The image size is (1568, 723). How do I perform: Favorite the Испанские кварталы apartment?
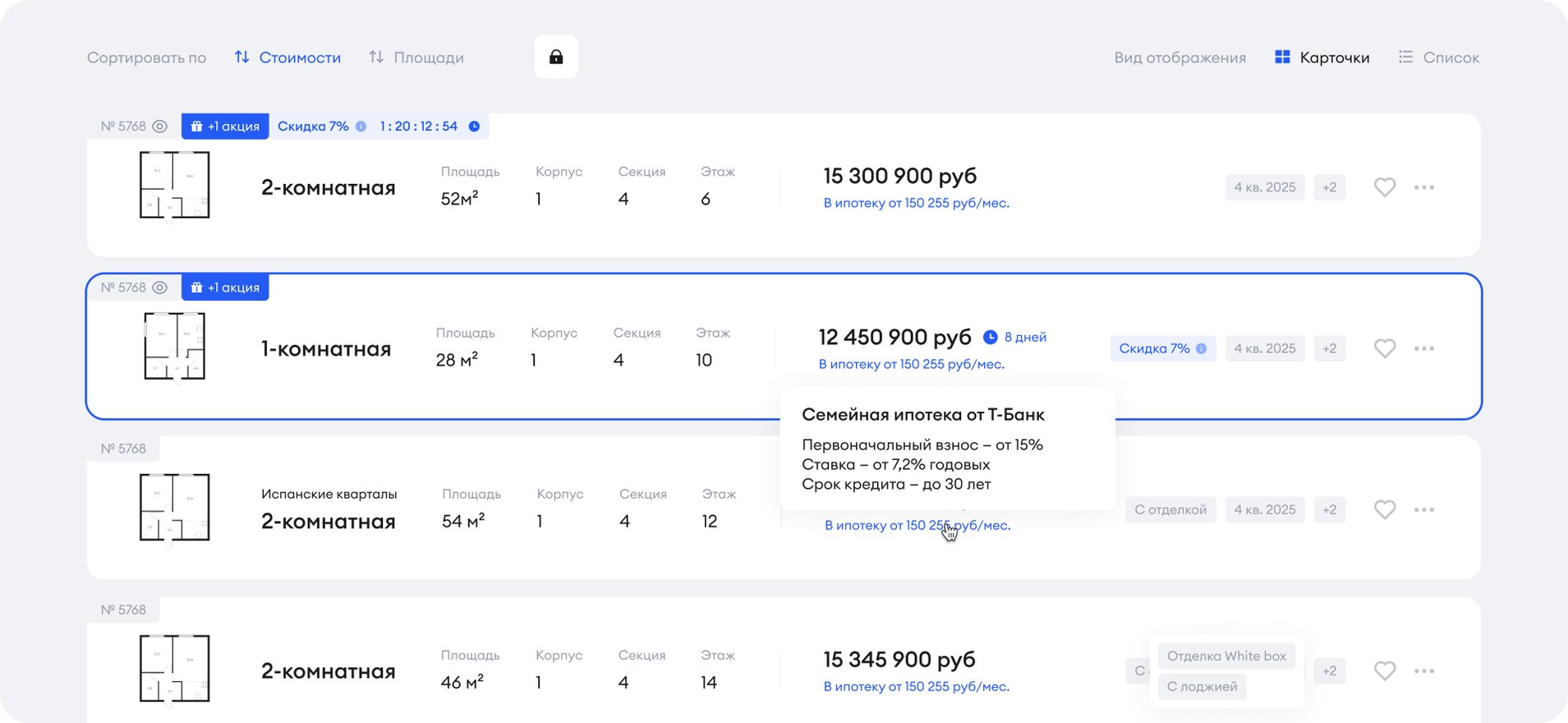coord(1385,509)
